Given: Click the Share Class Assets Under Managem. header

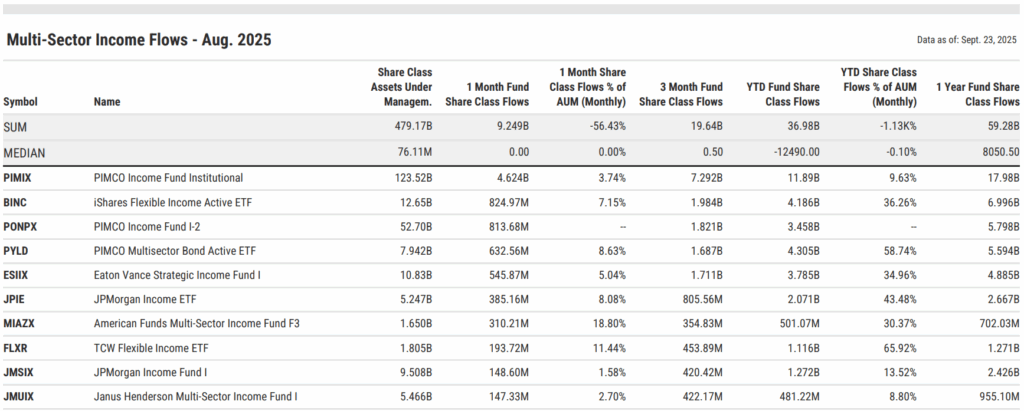Looking at the screenshot, I should [401, 87].
